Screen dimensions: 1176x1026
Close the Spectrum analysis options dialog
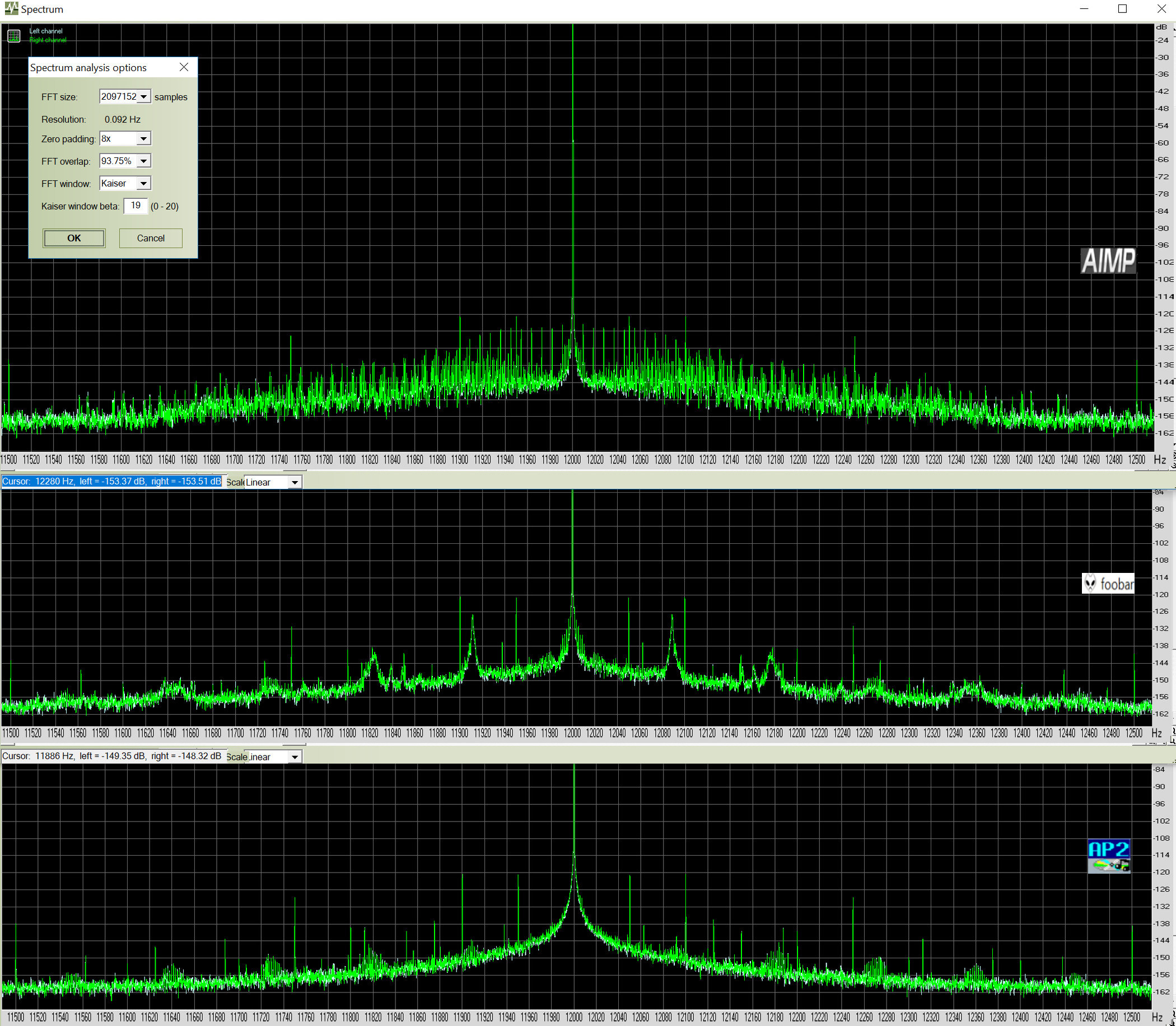pos(184,68)
